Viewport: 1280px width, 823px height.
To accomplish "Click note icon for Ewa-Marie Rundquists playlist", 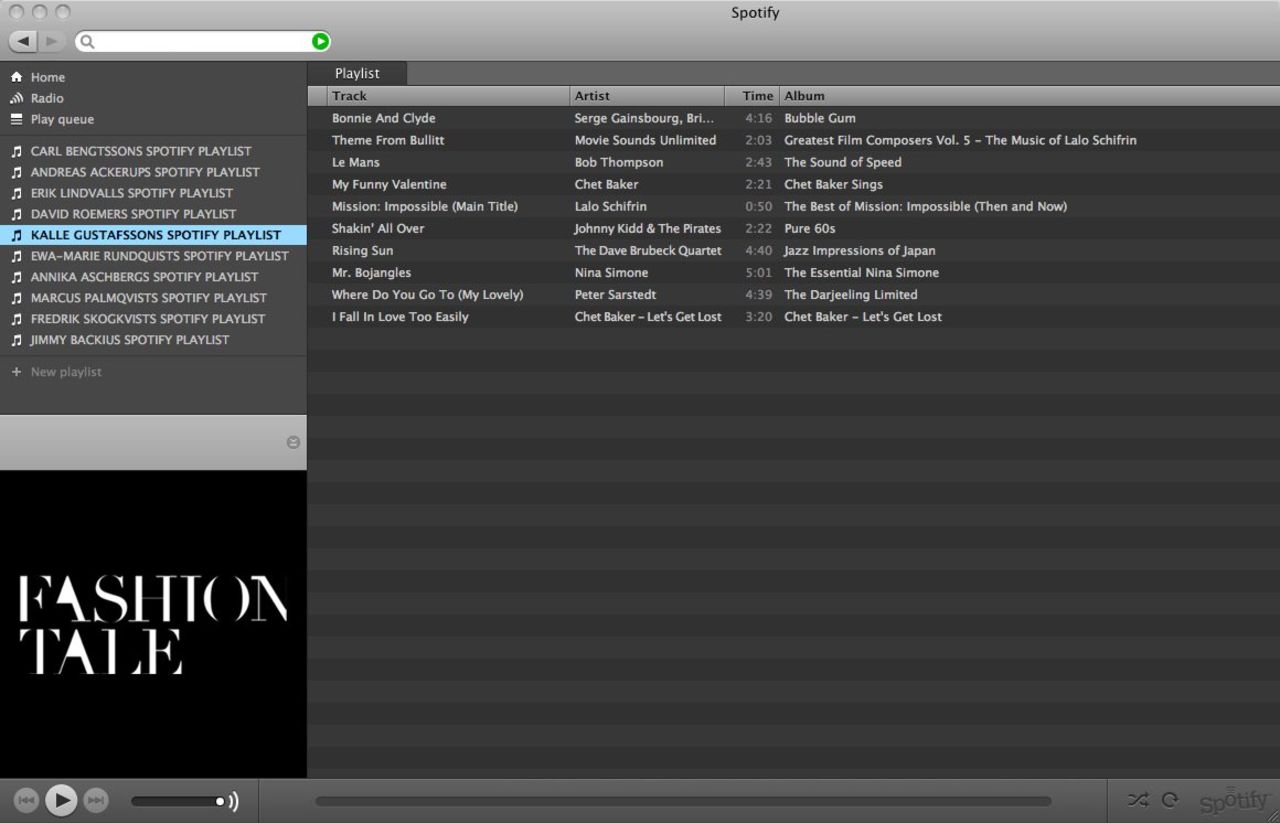I will (x=16, y=256).
